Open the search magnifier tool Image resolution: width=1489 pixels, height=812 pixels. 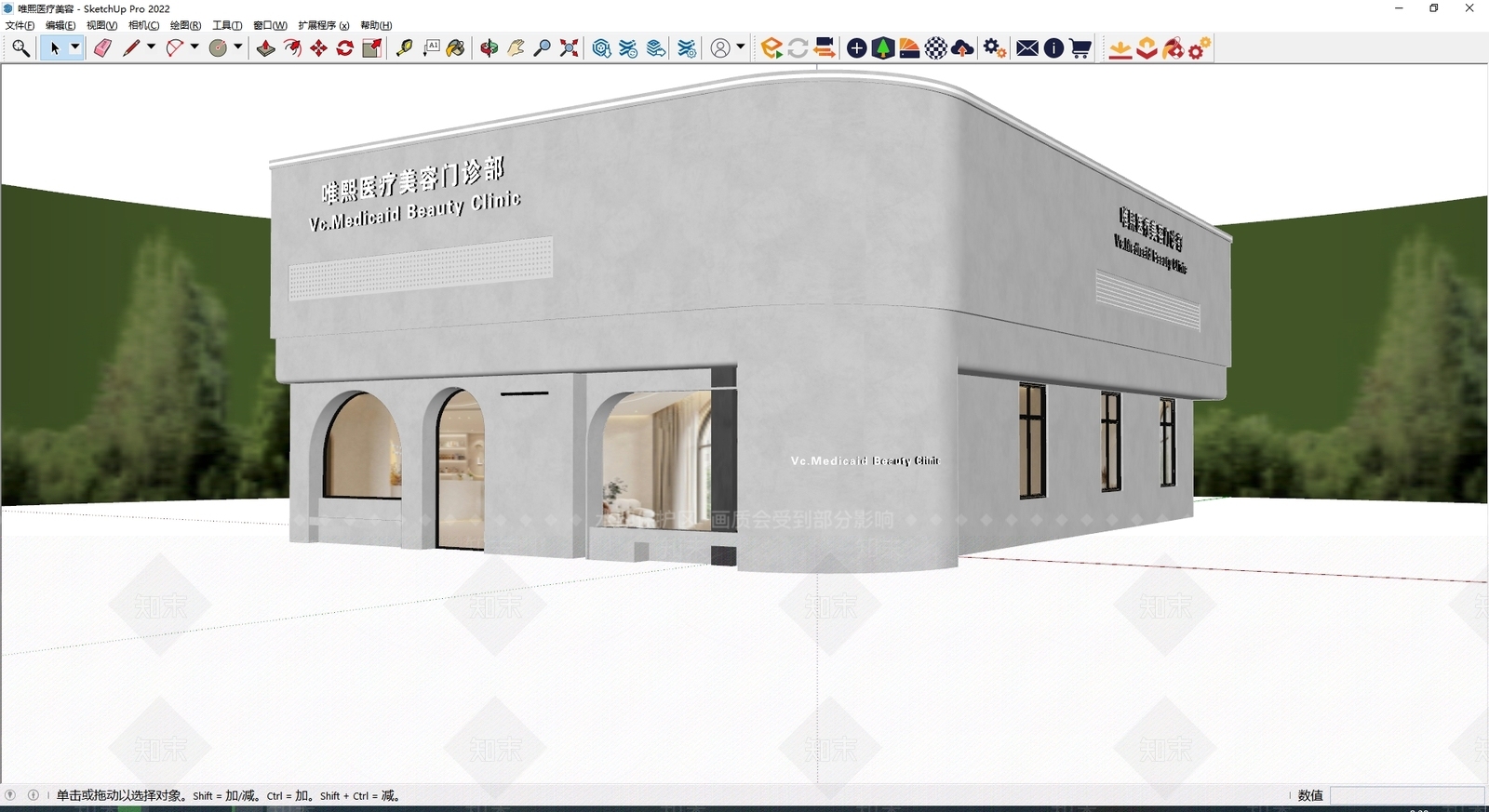(20, 48)
